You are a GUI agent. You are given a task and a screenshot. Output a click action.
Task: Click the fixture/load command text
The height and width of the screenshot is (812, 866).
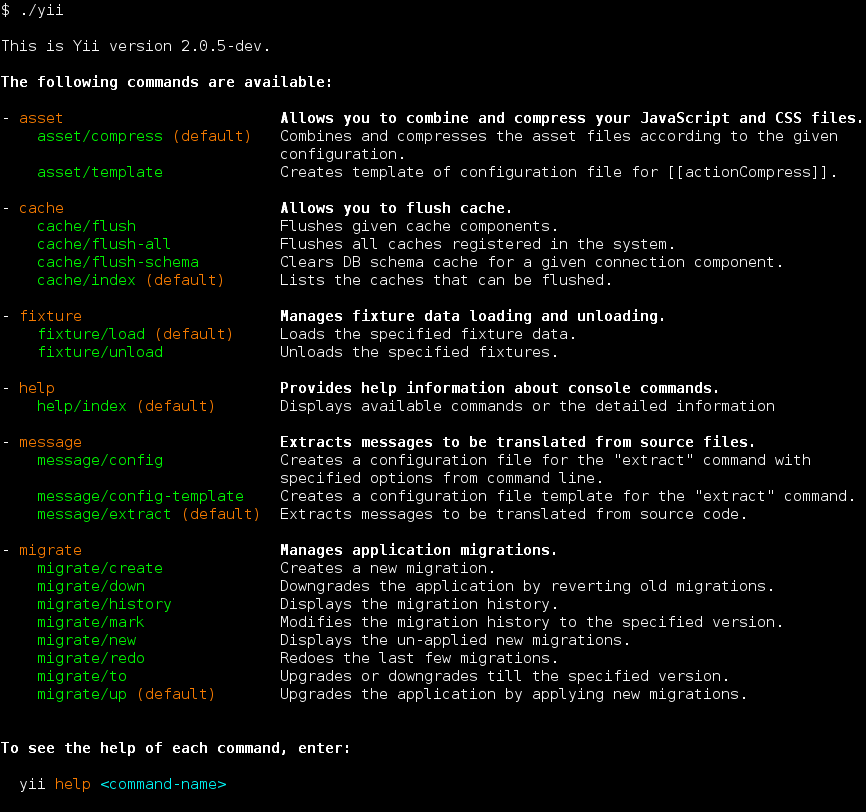pyautogui.click(x=91, y=334)
